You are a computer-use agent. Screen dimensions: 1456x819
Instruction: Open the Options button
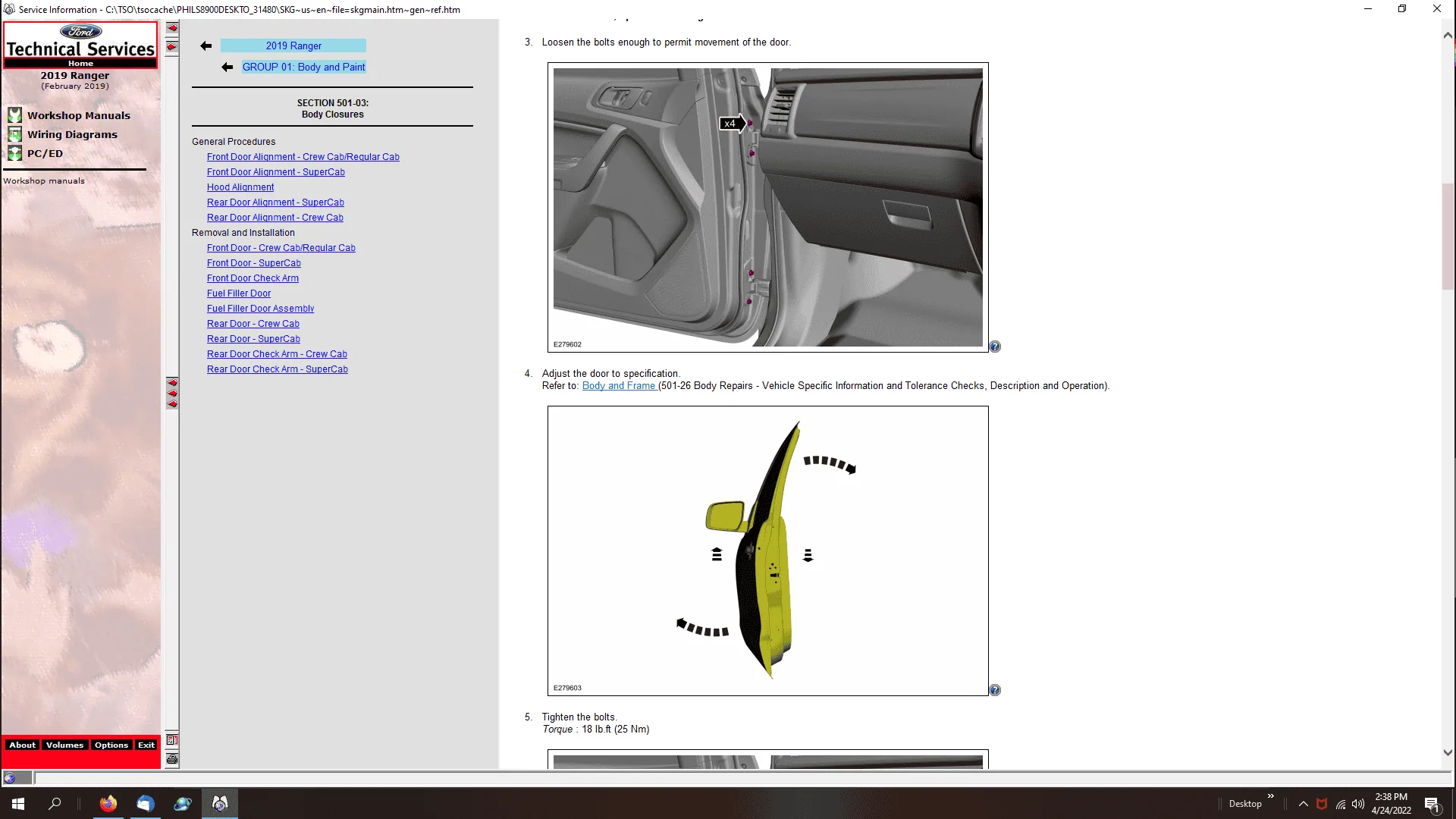click(111, 745)
